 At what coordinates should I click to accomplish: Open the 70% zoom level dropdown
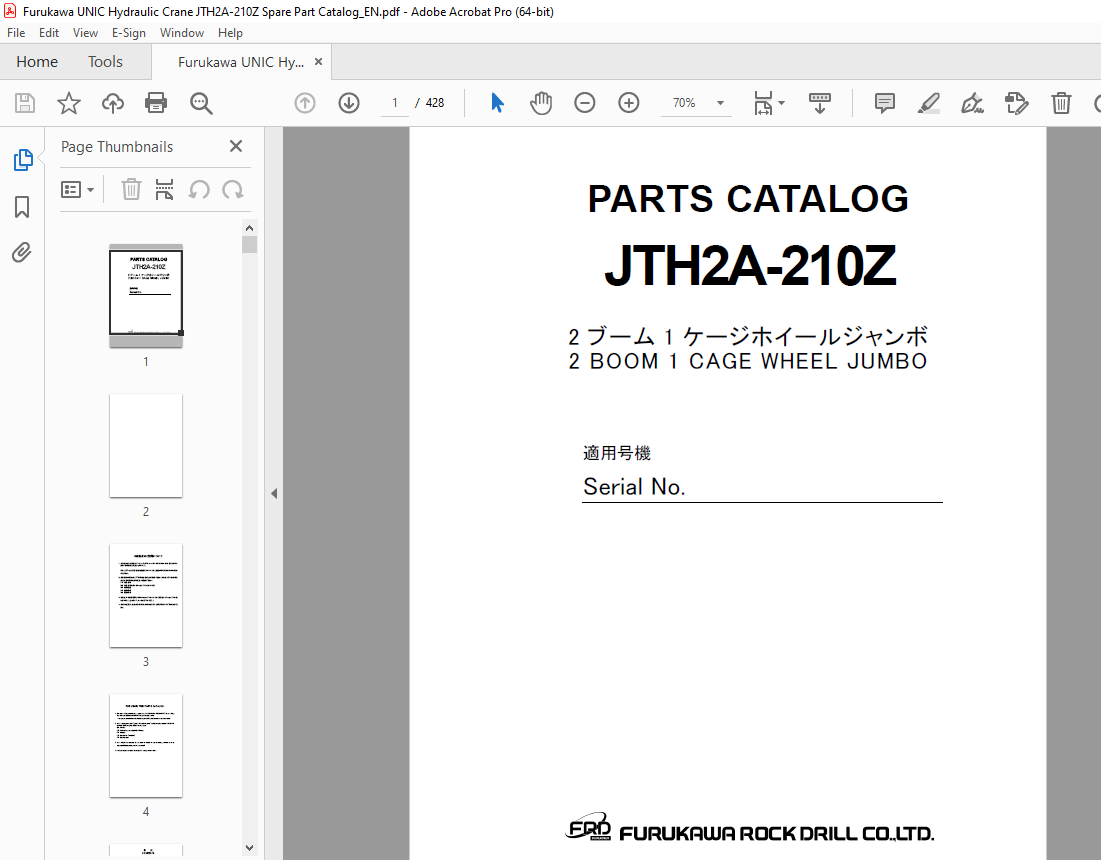click(720, 103)
